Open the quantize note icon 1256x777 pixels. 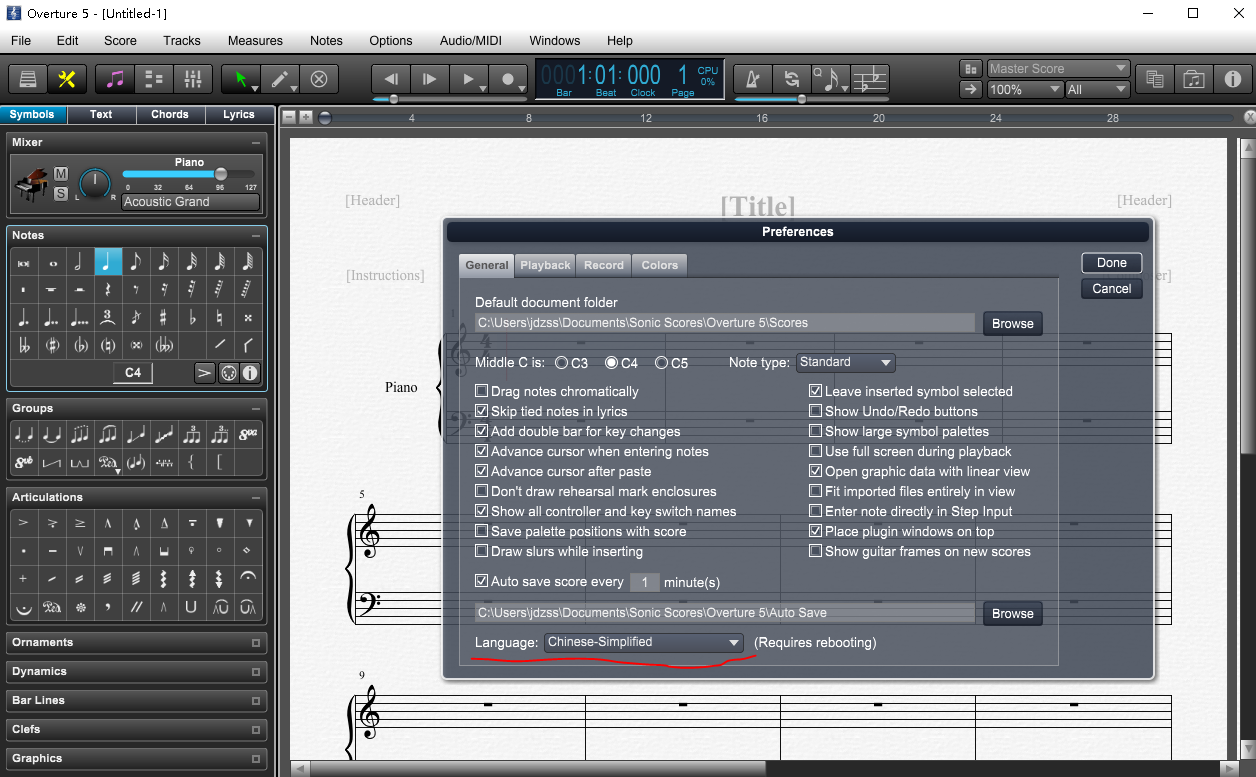pyautogui.click(x=830, y=79)
